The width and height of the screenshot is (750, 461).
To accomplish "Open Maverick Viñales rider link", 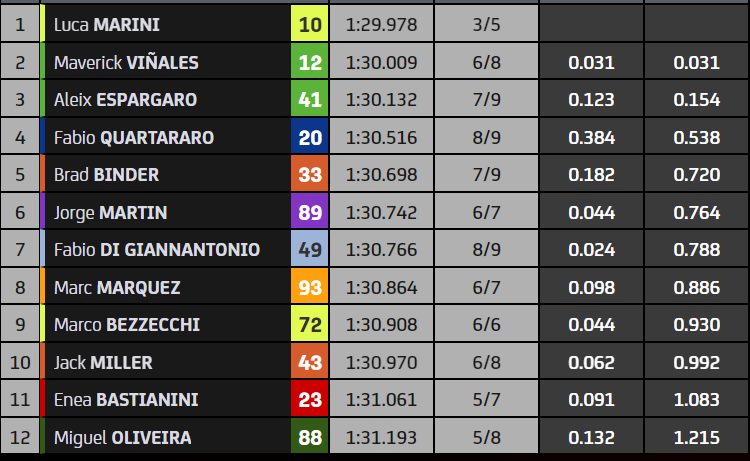I will pos(126,62).
